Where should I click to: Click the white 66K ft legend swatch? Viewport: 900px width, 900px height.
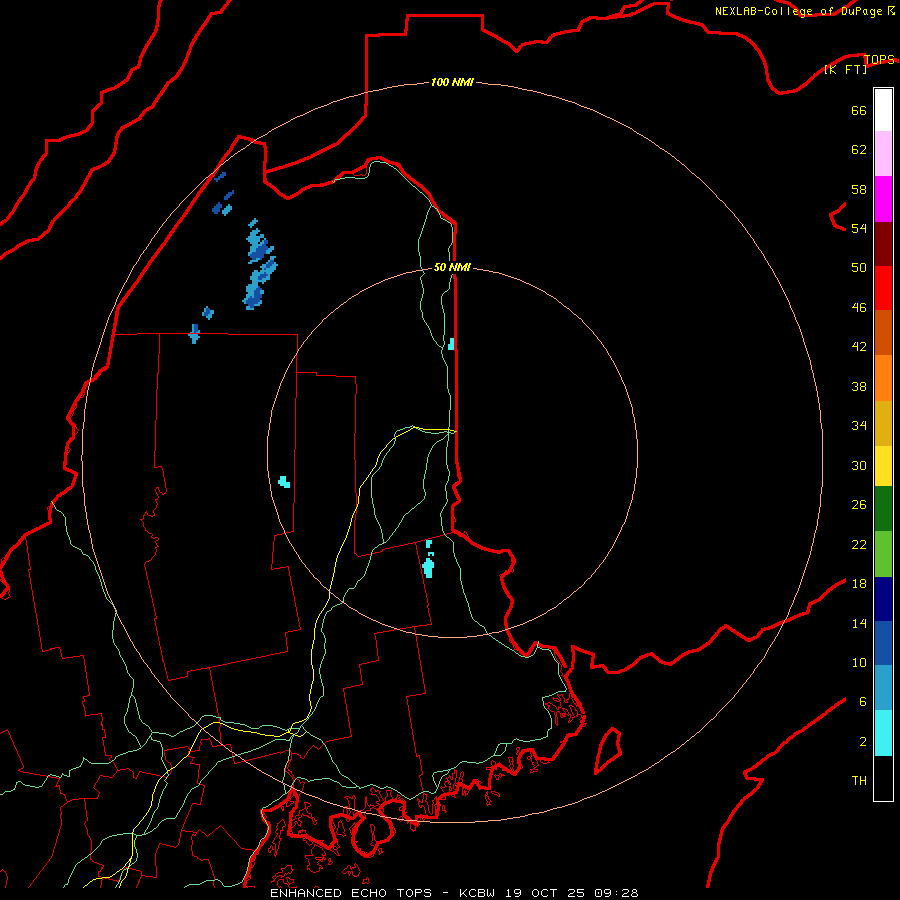(883, 110)
